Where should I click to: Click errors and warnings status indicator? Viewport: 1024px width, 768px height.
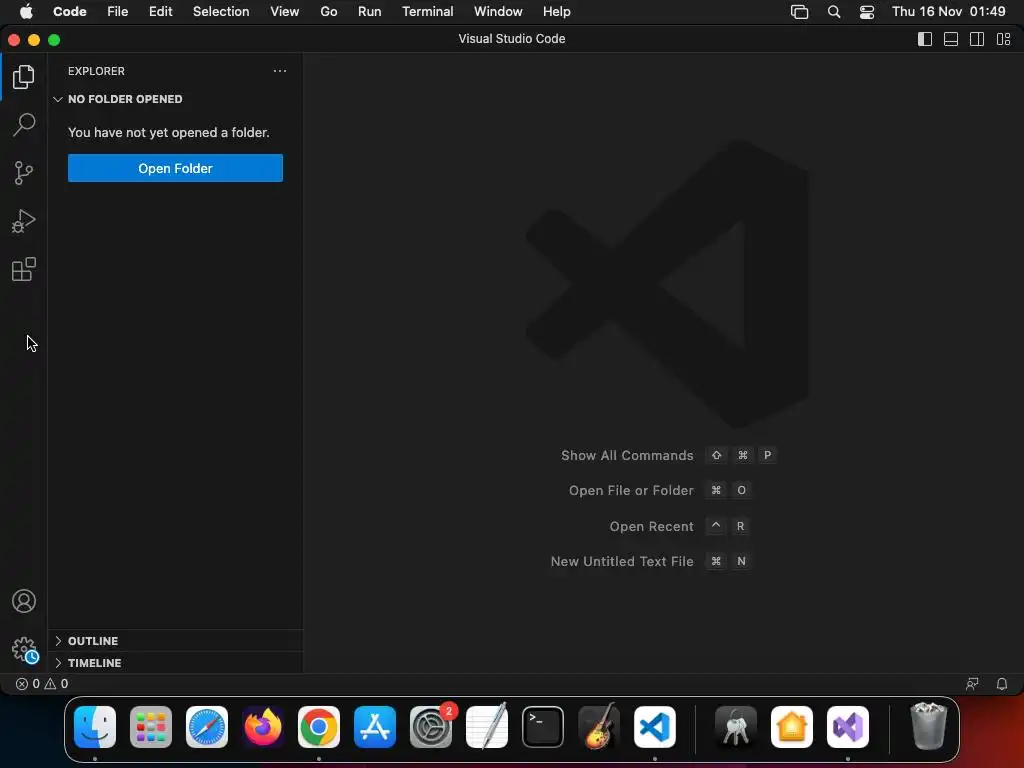point(42,684)
